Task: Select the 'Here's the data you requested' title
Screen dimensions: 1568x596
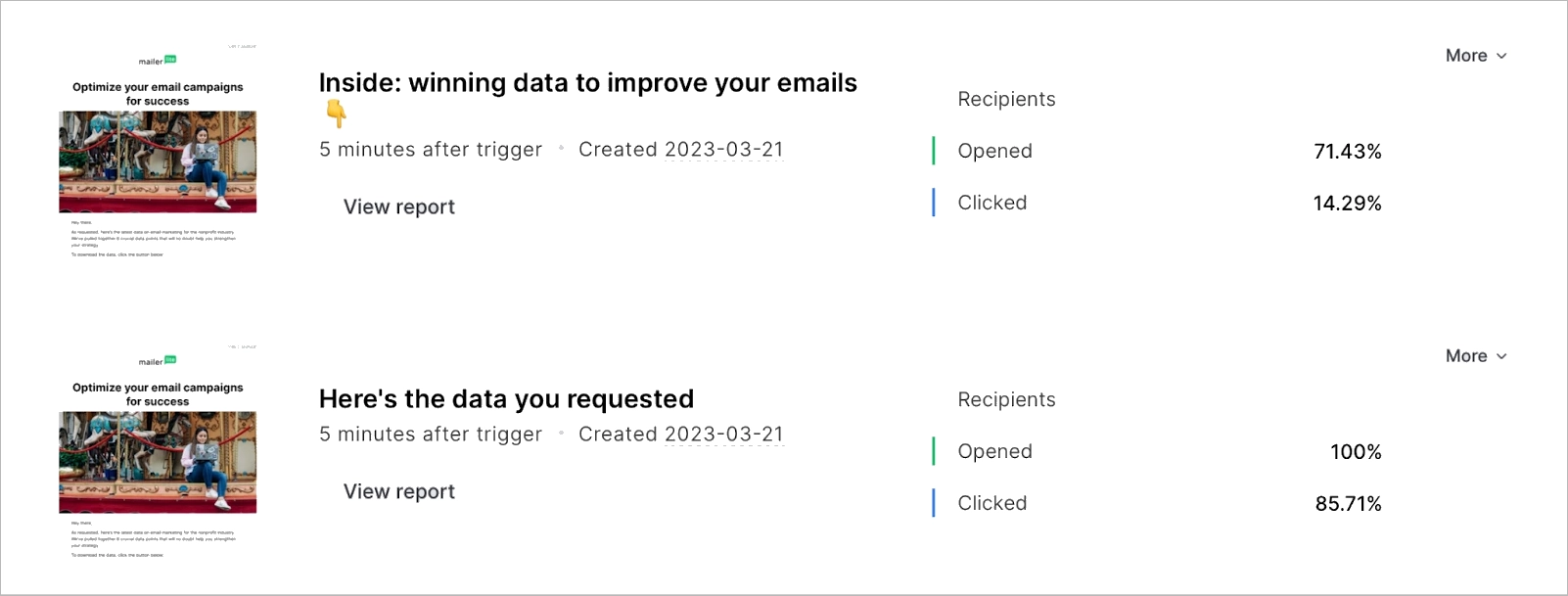Action: click(506, 398)
